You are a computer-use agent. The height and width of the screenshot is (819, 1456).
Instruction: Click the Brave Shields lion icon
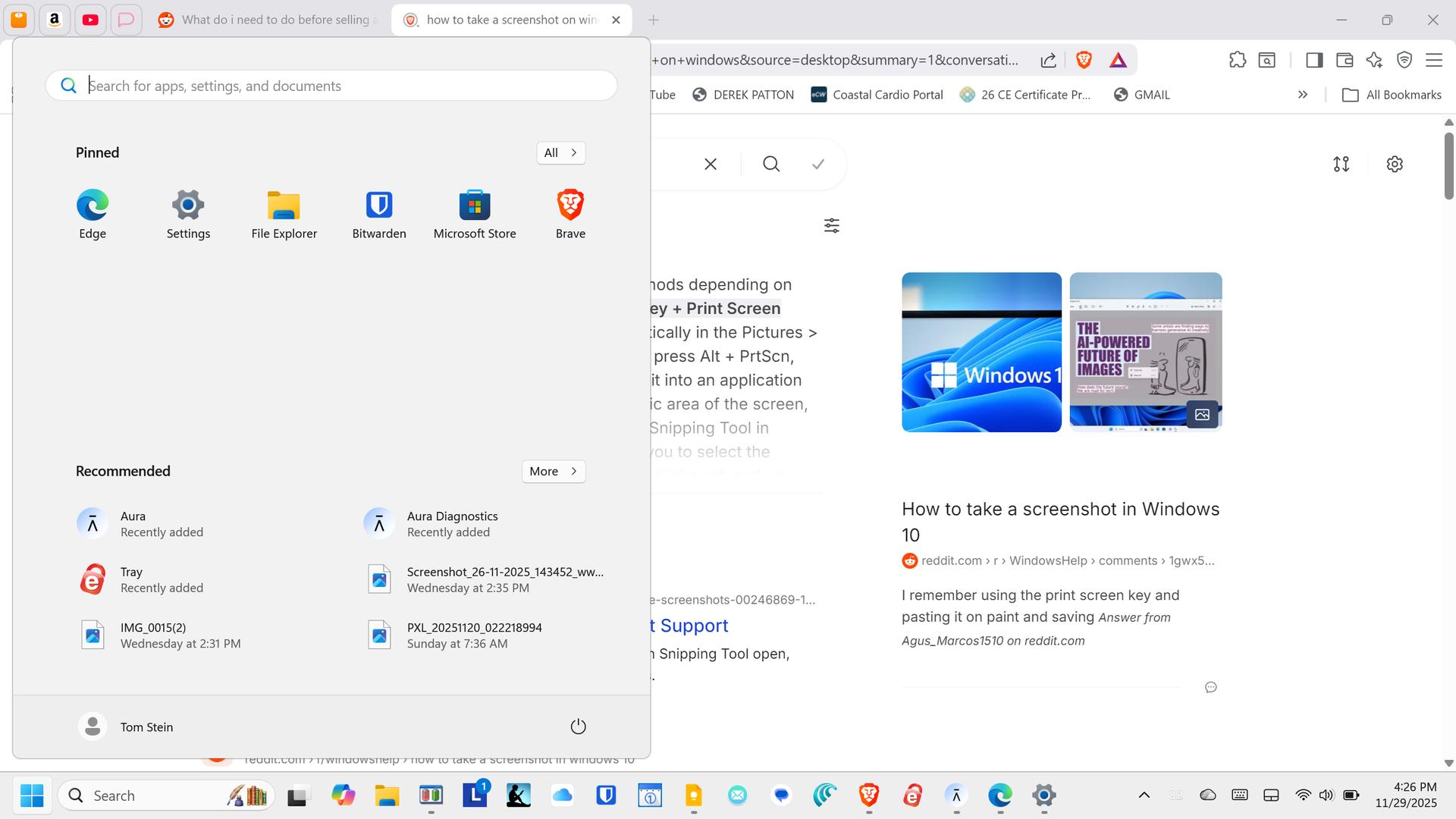(1084, 60)
